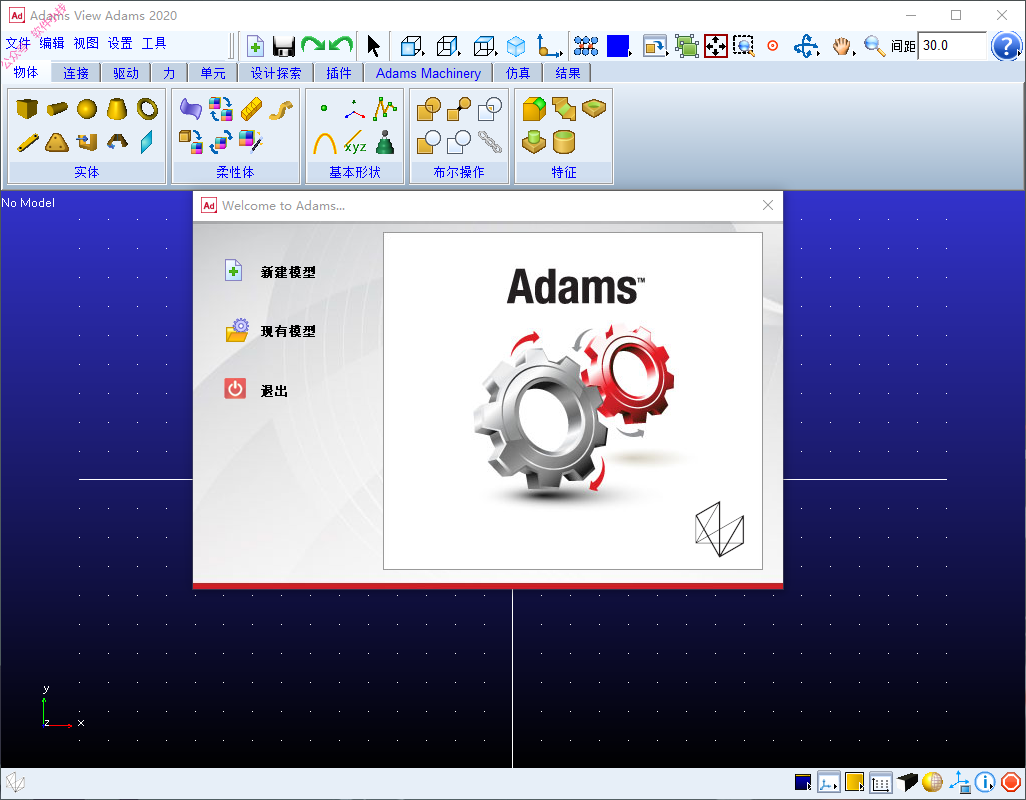Click the boss feature icon
The image size is (1026, 800).
coord(534,142)
